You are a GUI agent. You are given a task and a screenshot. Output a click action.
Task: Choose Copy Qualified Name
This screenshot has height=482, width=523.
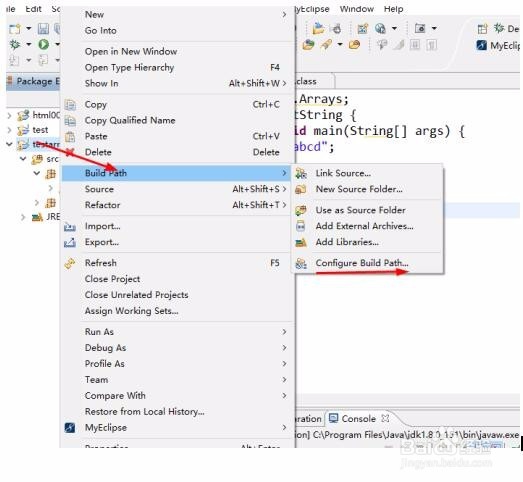[176, 120]
